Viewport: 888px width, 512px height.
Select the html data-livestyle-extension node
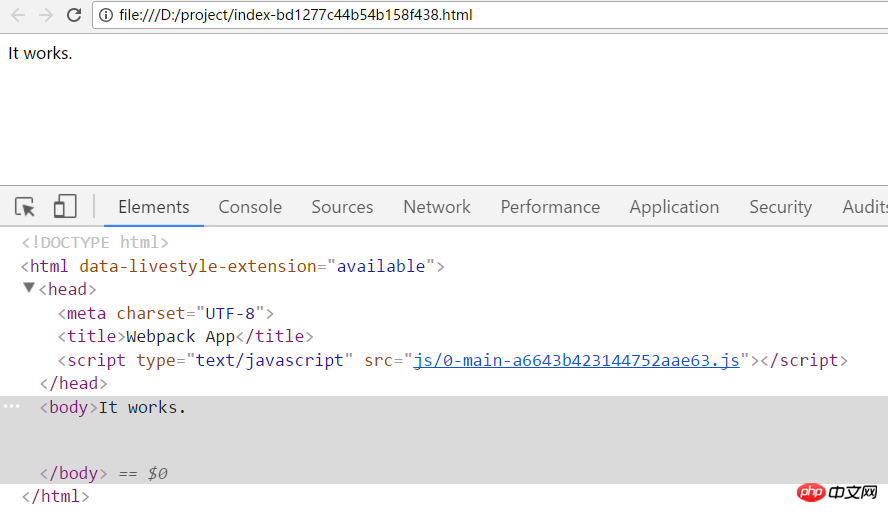coord(233,266)
